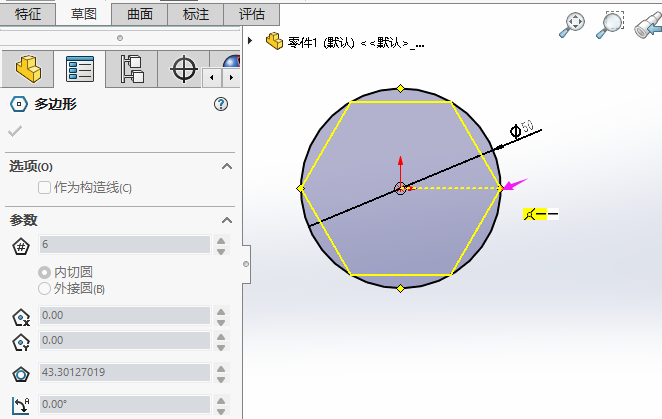Open the 曲面 tab
Screen dimensions: 662x419
pos(140,14)
